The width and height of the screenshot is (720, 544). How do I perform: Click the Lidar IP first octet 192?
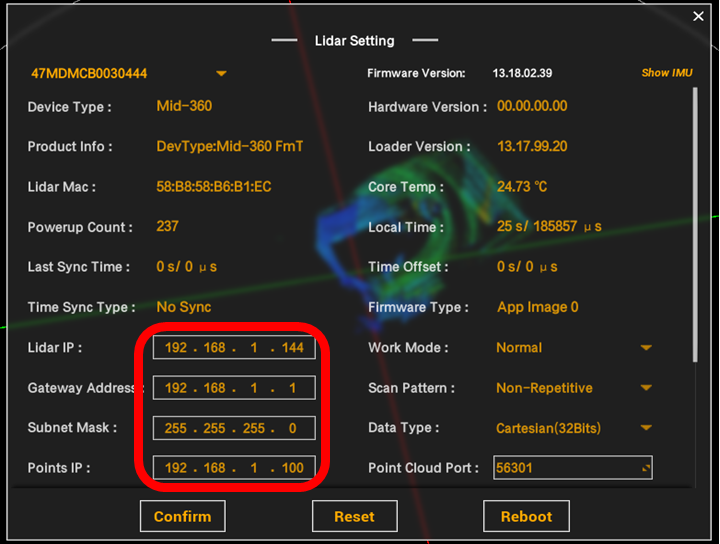point(176,348)
